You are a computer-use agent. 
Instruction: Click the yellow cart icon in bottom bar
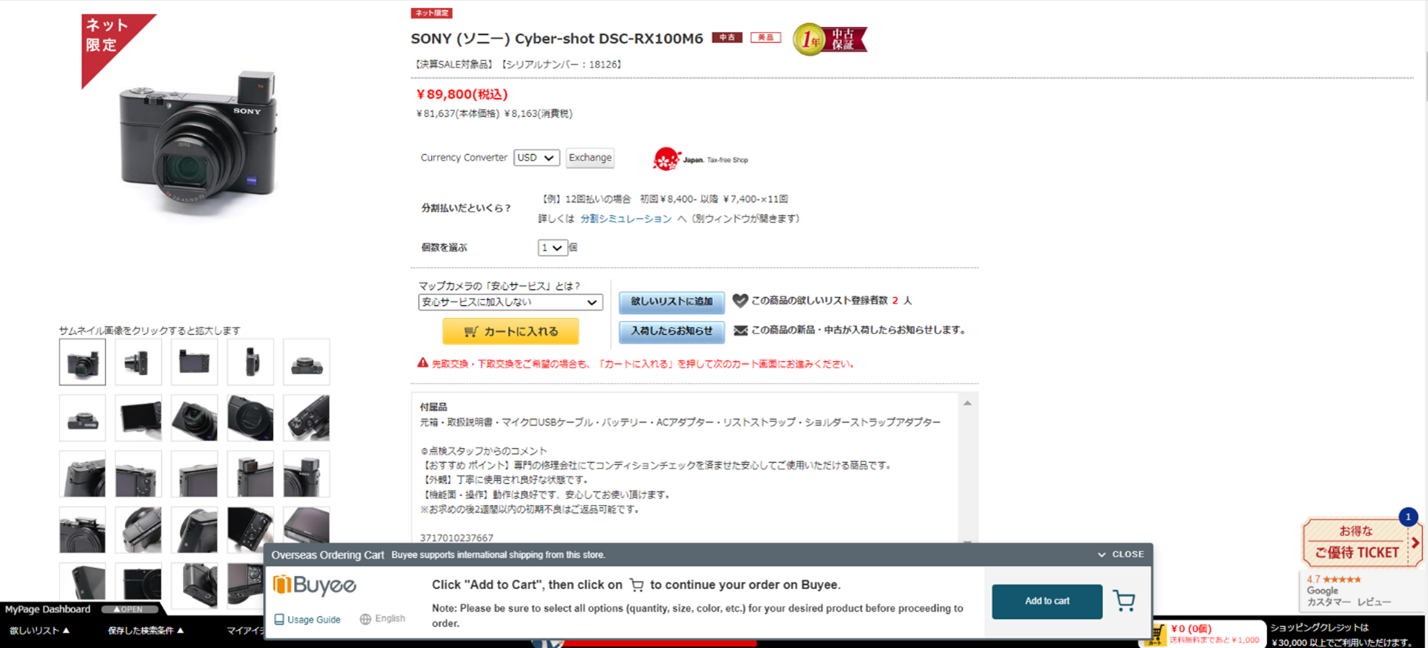[1157, 634]
